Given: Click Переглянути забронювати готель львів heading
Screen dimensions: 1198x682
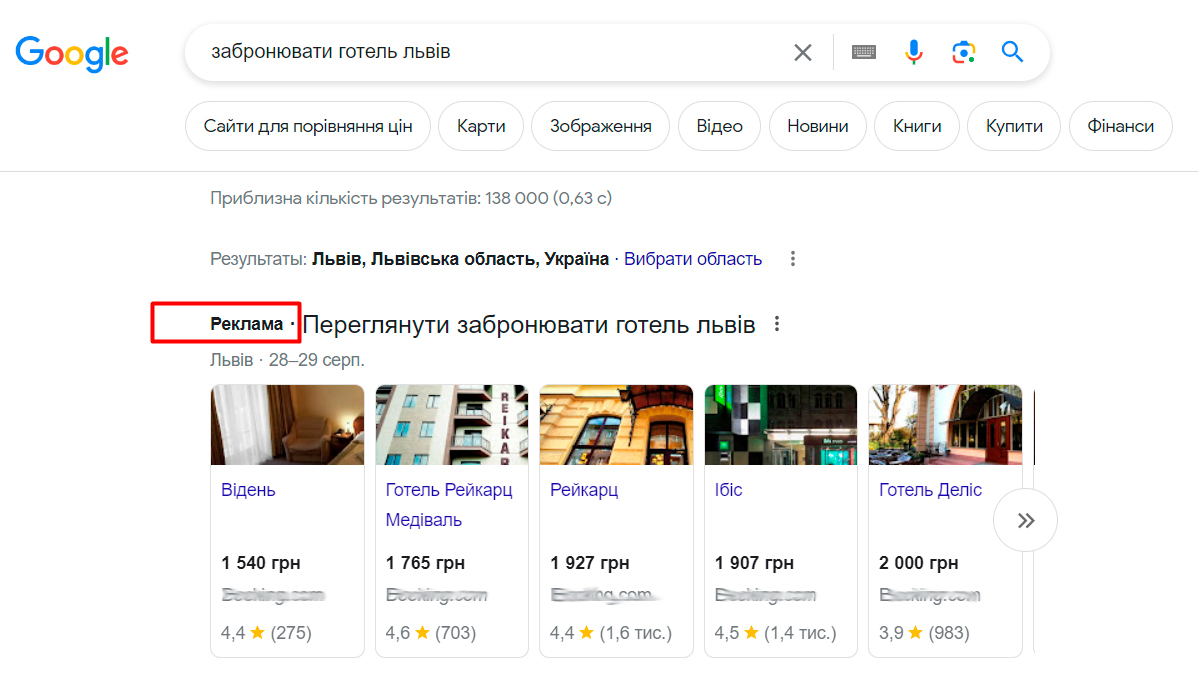Looking at the screenshot, I should pos(529,325).
